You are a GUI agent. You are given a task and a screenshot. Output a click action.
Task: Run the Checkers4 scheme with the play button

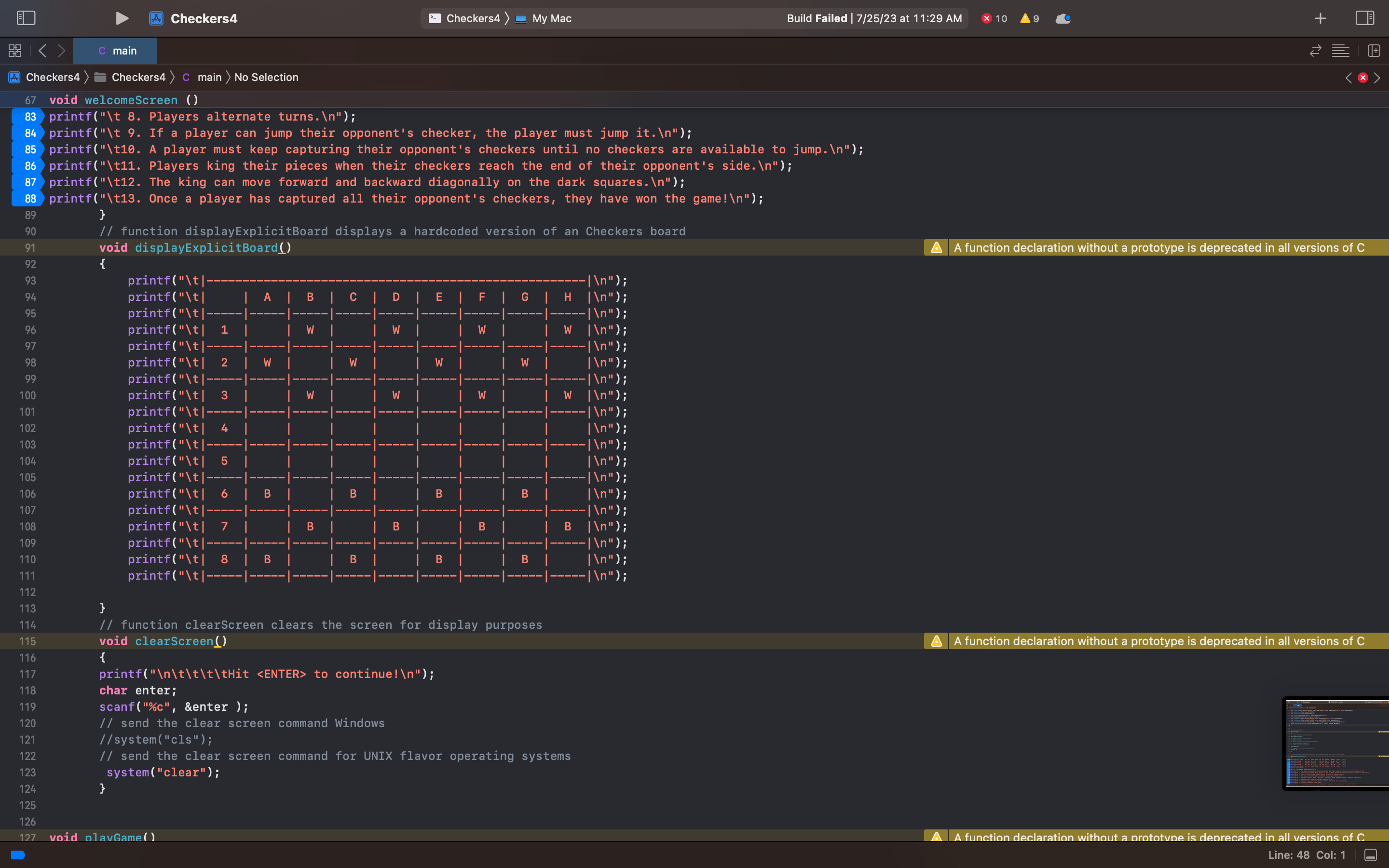tap(121, 18)
